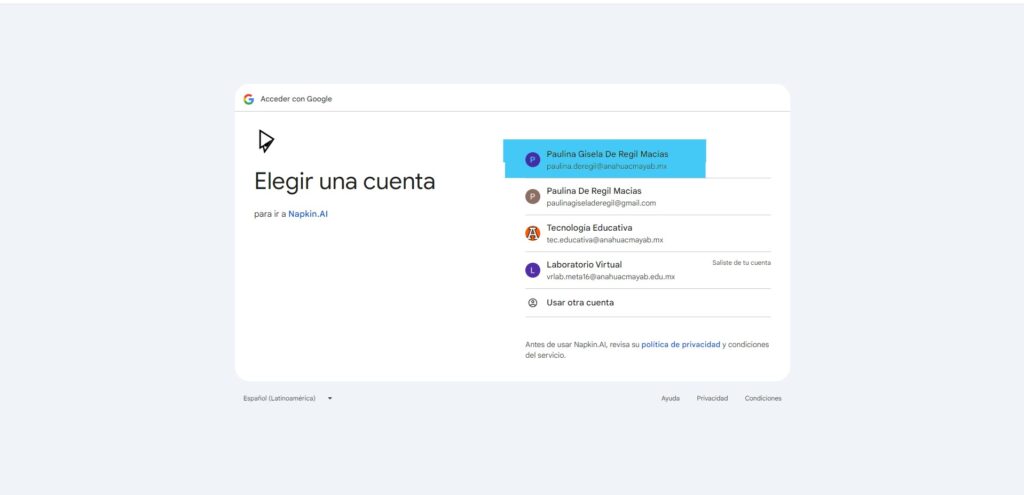Screen dimensions: 1024x495
Task: Click the Saliste de tu cuenta label
Action: click(741, 262)
